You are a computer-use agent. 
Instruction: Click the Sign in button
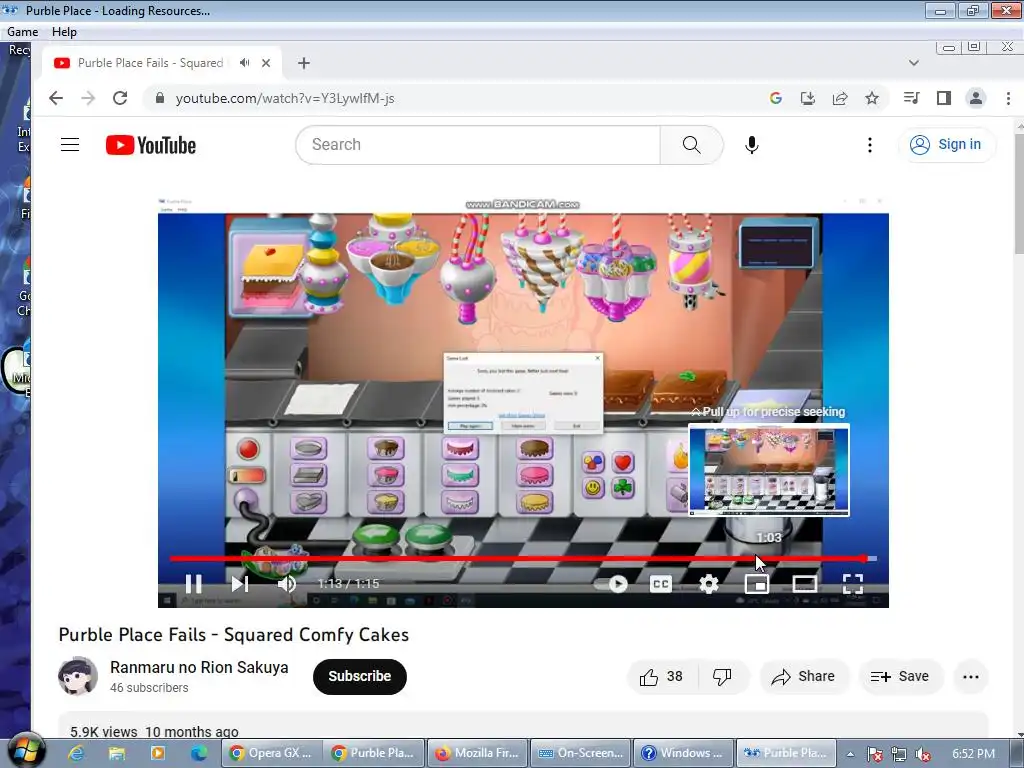[x=946, y=144]
